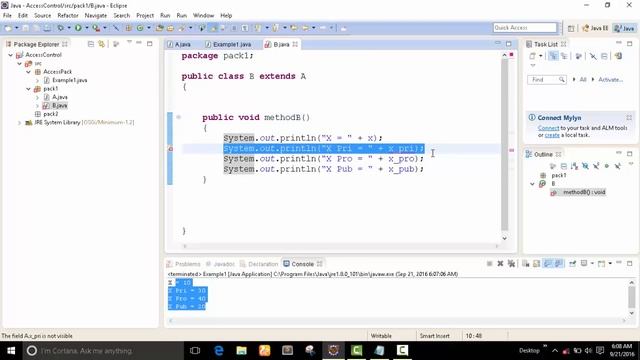The height and width of the screenshot is (360, 640).
Task: Close the Connect Mylyn notice
Action: (629, 118)
